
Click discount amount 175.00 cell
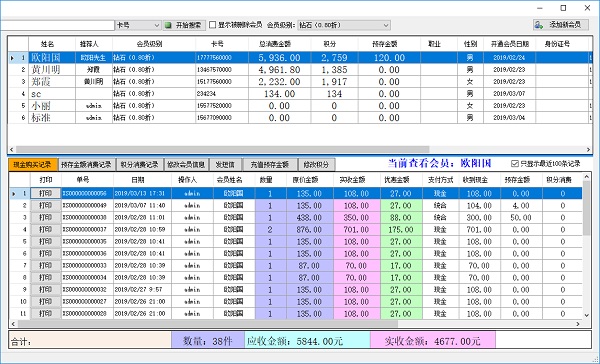point(401,230)
